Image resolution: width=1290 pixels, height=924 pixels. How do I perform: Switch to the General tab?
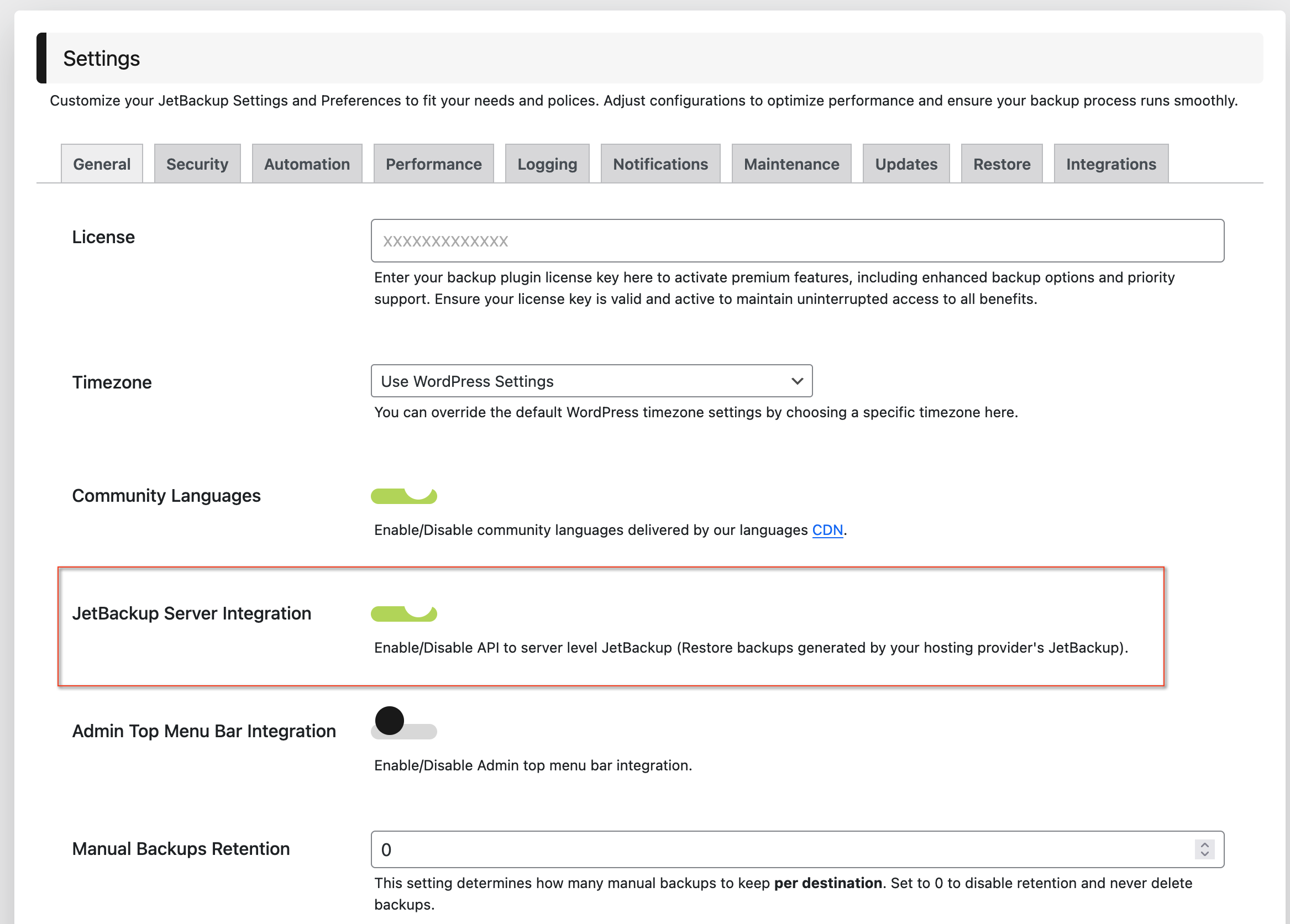[102, 164]
